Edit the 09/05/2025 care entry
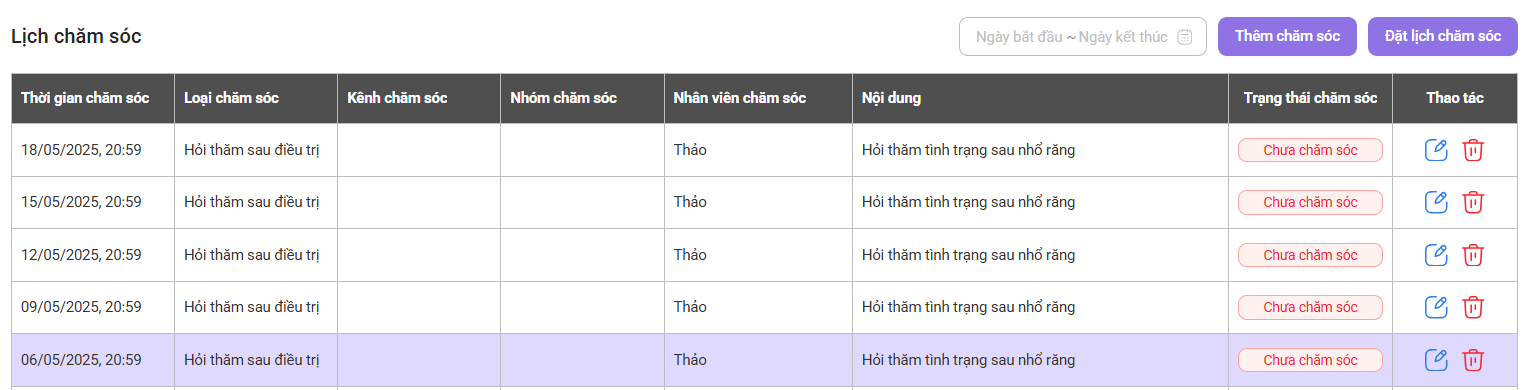 (x=1436, y=307)
